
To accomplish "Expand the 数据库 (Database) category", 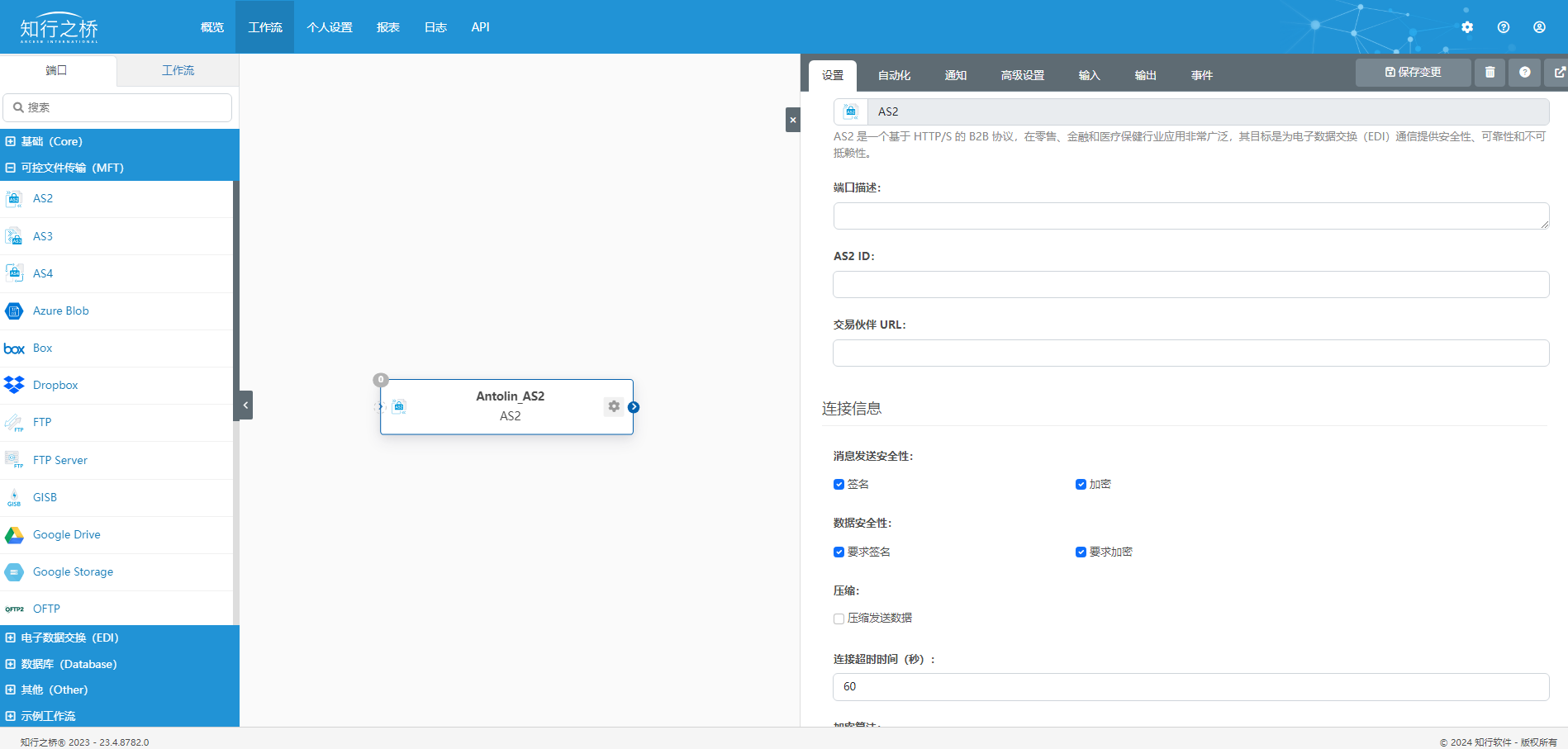I will [x=11, y=664].
